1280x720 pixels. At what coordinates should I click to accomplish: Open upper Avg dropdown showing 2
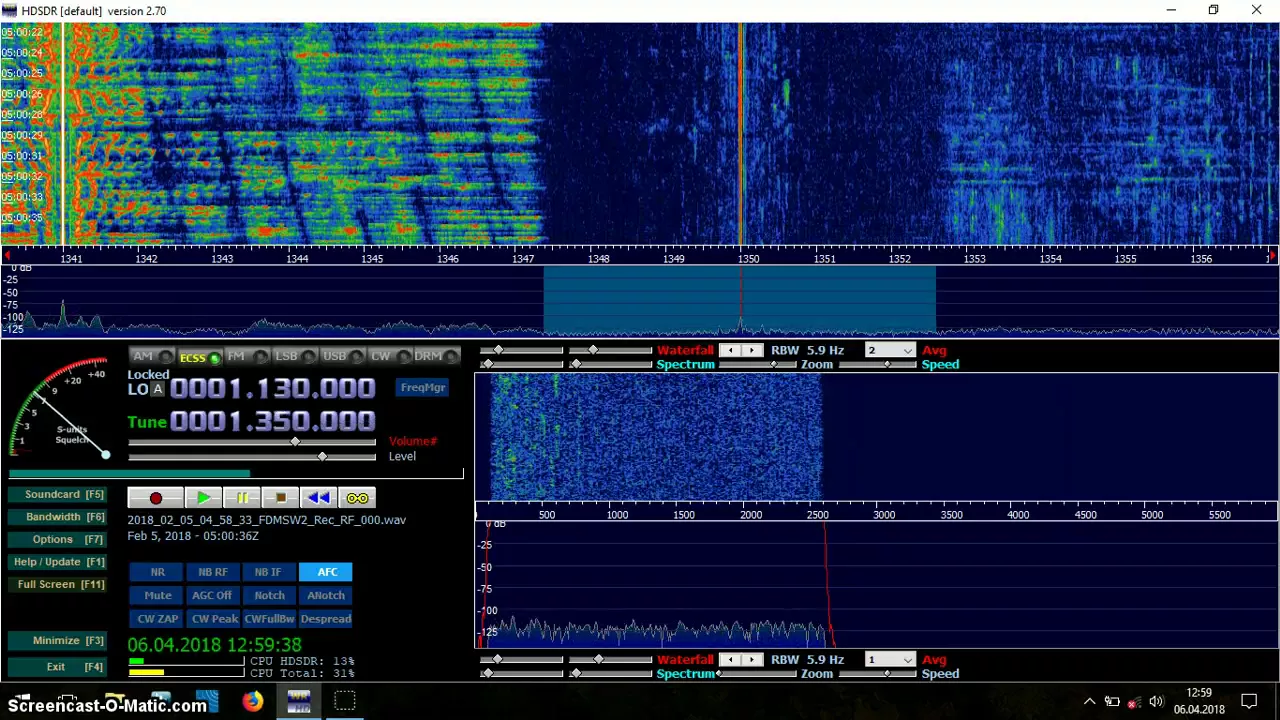pos(890,350)
